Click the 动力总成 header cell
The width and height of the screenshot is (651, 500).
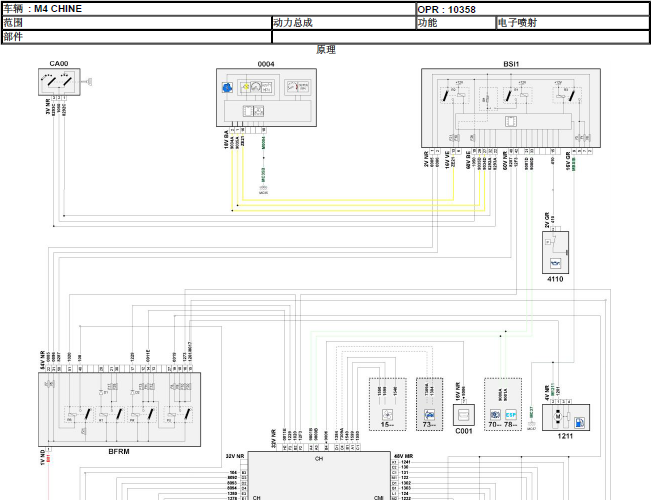click(x=344, y=23)
